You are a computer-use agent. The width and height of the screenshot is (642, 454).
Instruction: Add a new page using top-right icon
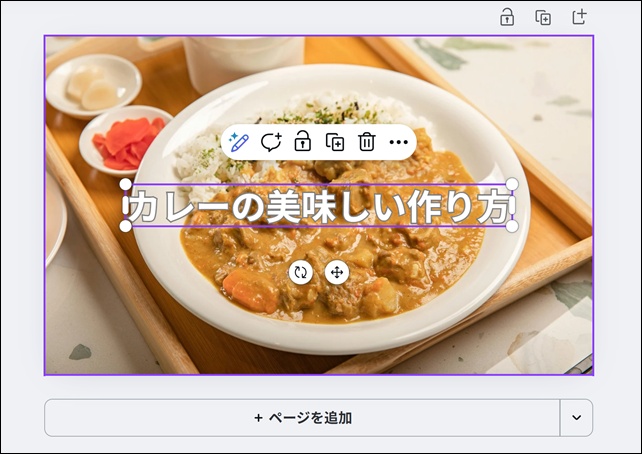[579, 17]
